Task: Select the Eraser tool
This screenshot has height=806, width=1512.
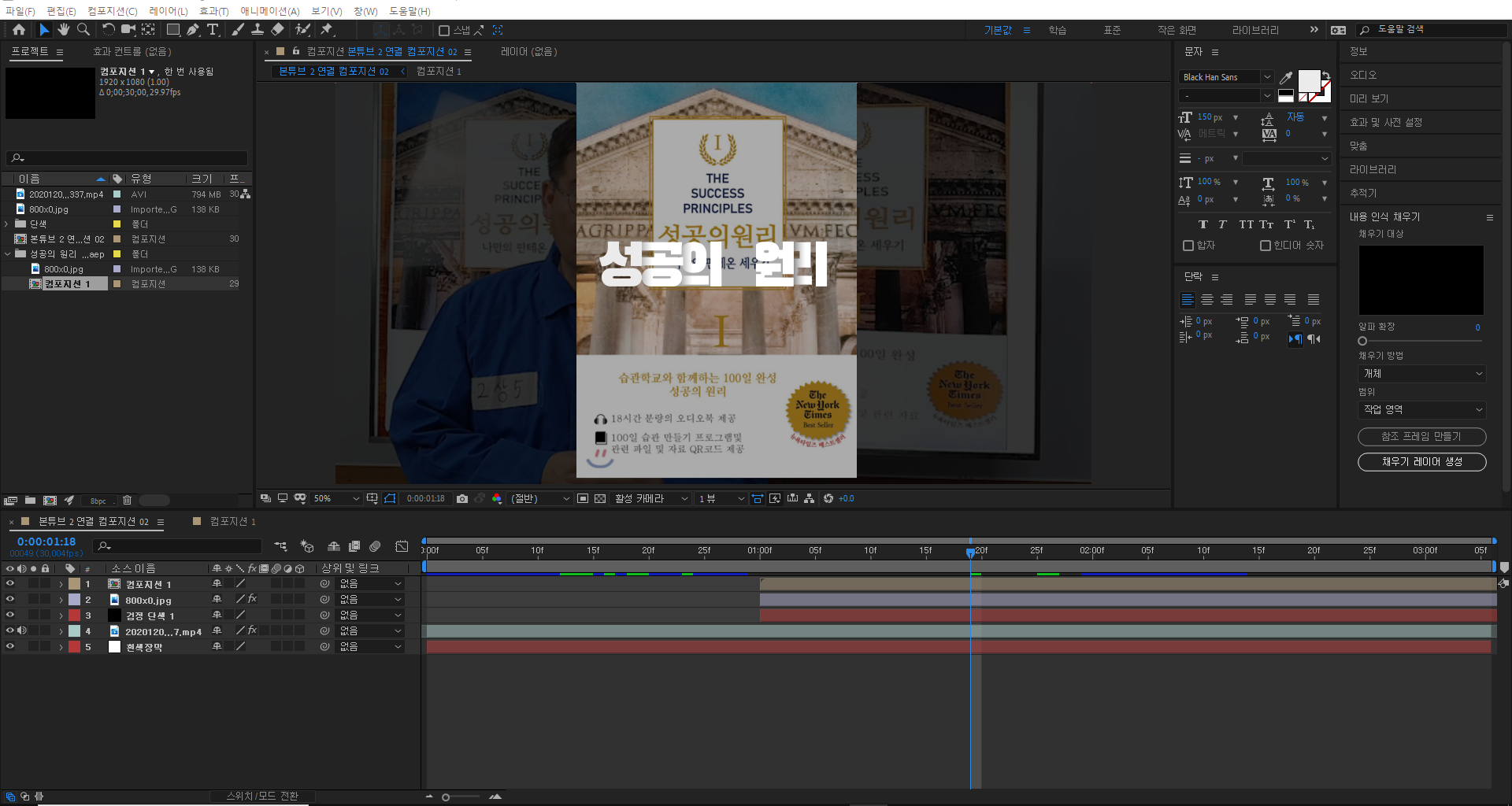Action: click(277, 30)
